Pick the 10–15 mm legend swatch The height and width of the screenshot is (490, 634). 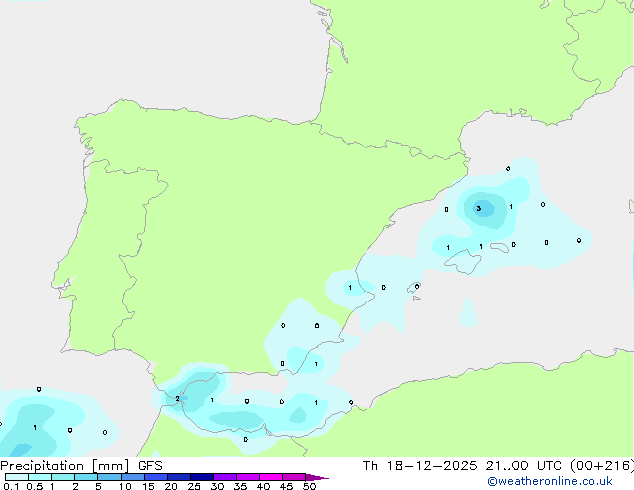[132, 477]
